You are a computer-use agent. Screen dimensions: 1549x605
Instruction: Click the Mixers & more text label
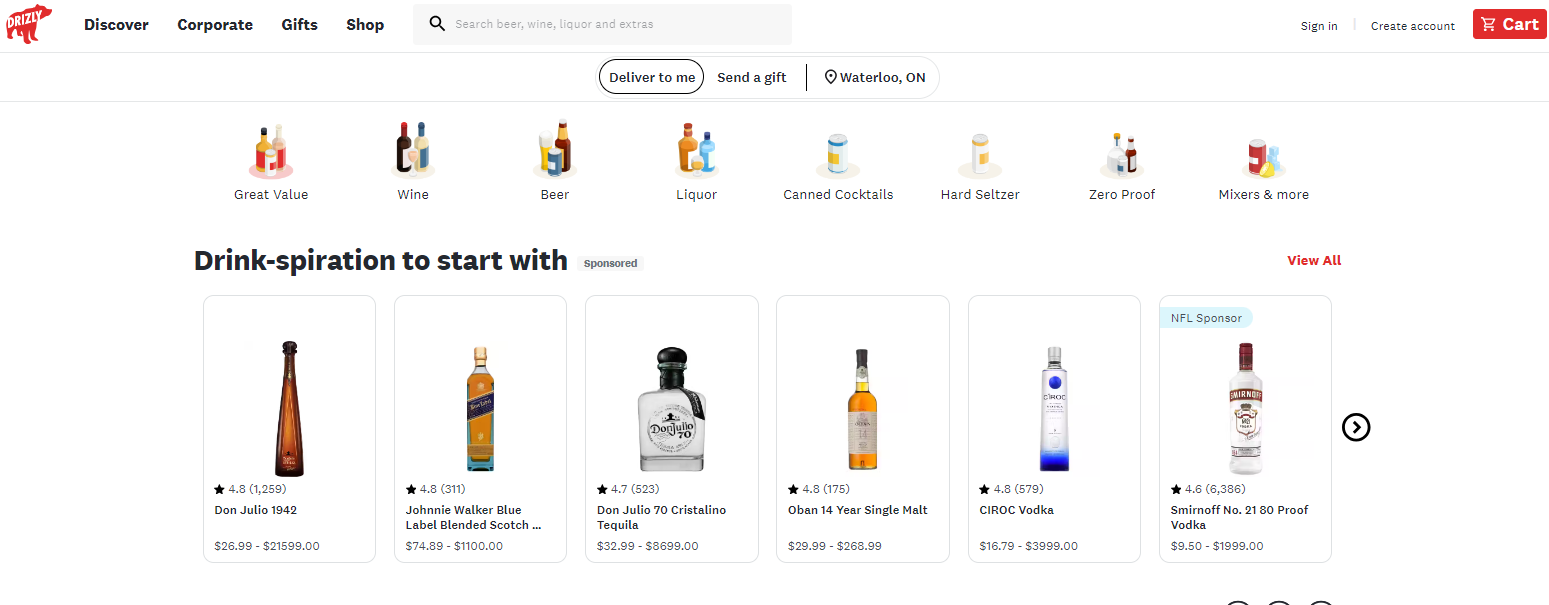click(x=1264, y=195)
